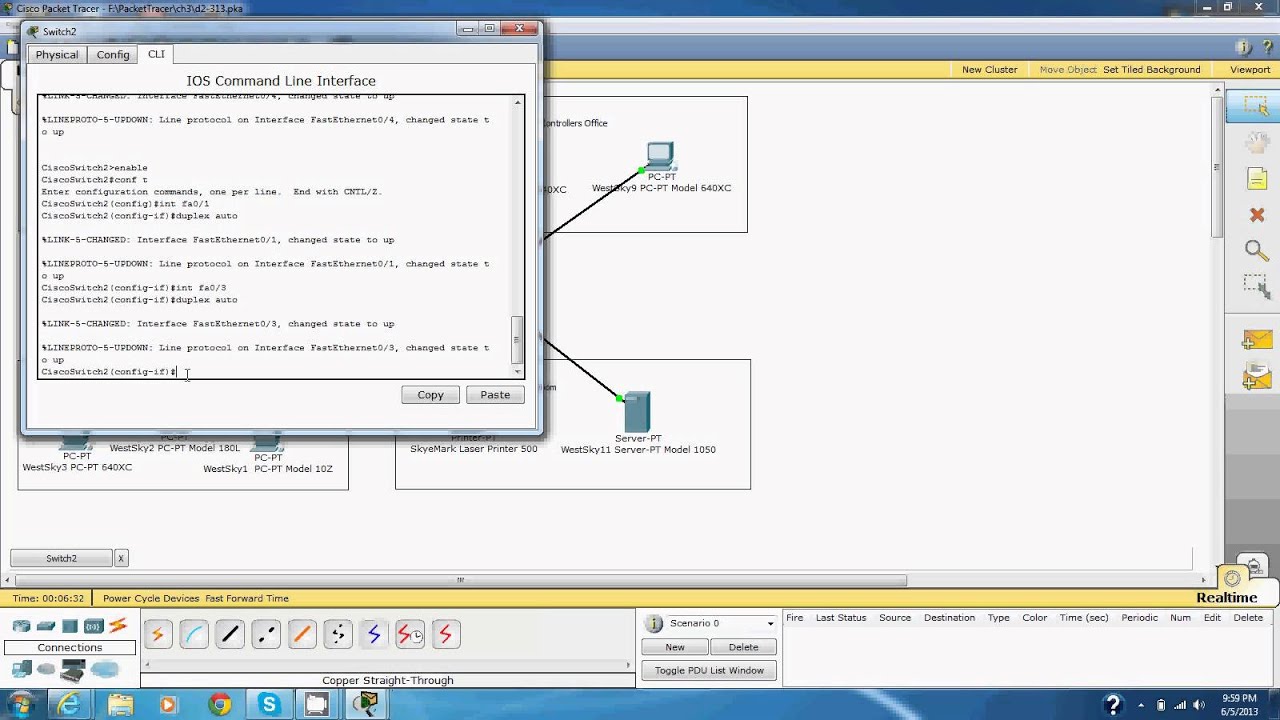Click Fast Forward Time

click(247, 598)
